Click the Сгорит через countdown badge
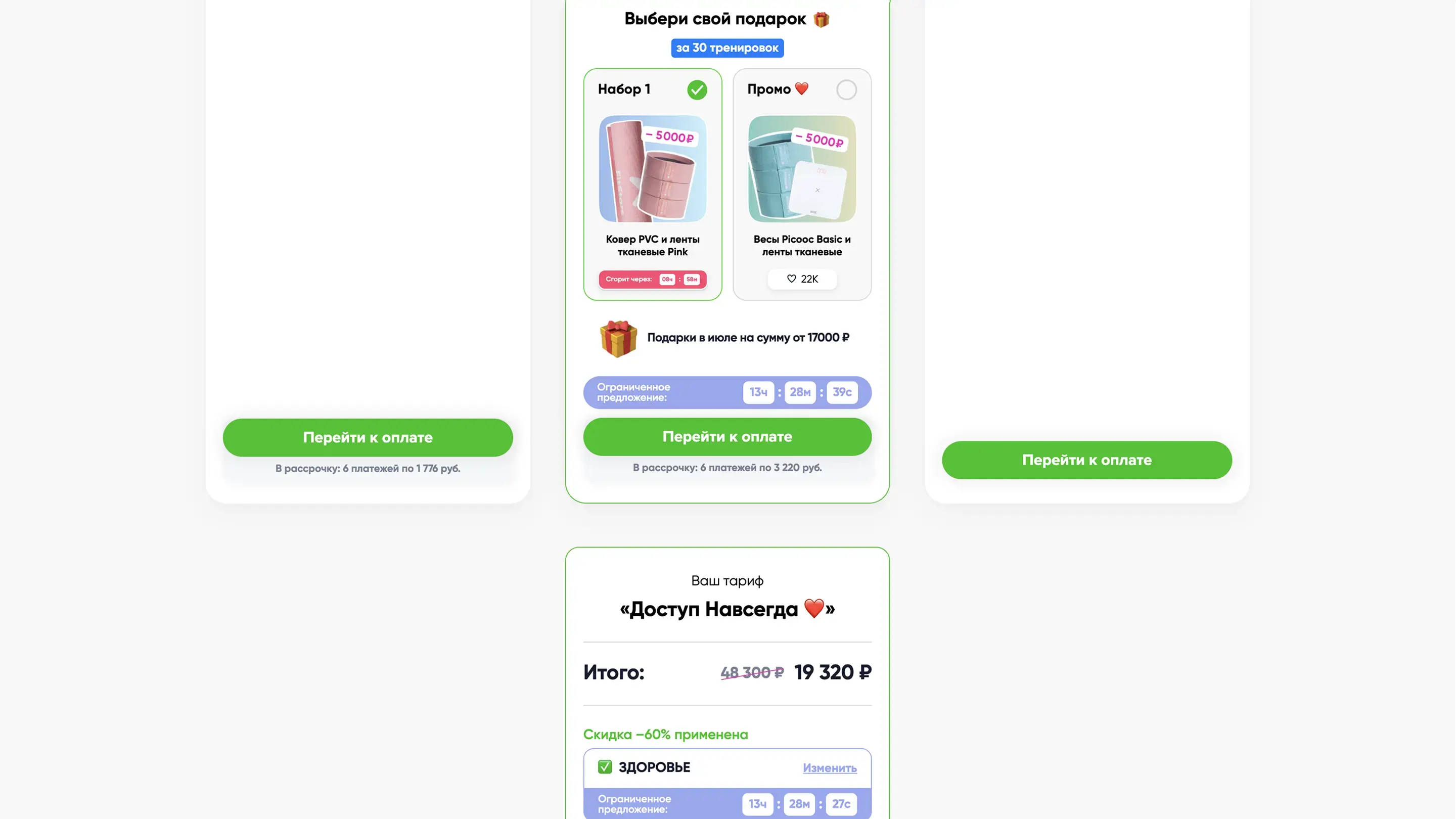The height and width of the screenshot is (819, 1456). 652,279
